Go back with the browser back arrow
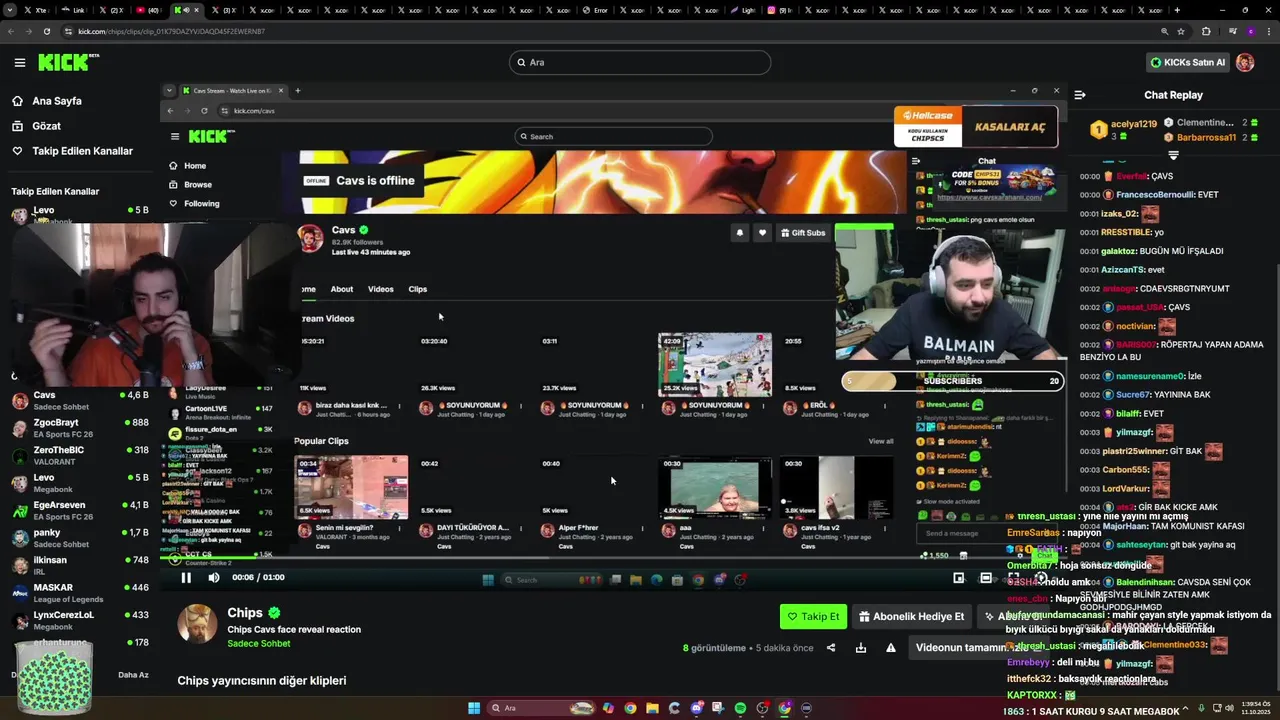The image size is (1280, 720). (11, 31)
